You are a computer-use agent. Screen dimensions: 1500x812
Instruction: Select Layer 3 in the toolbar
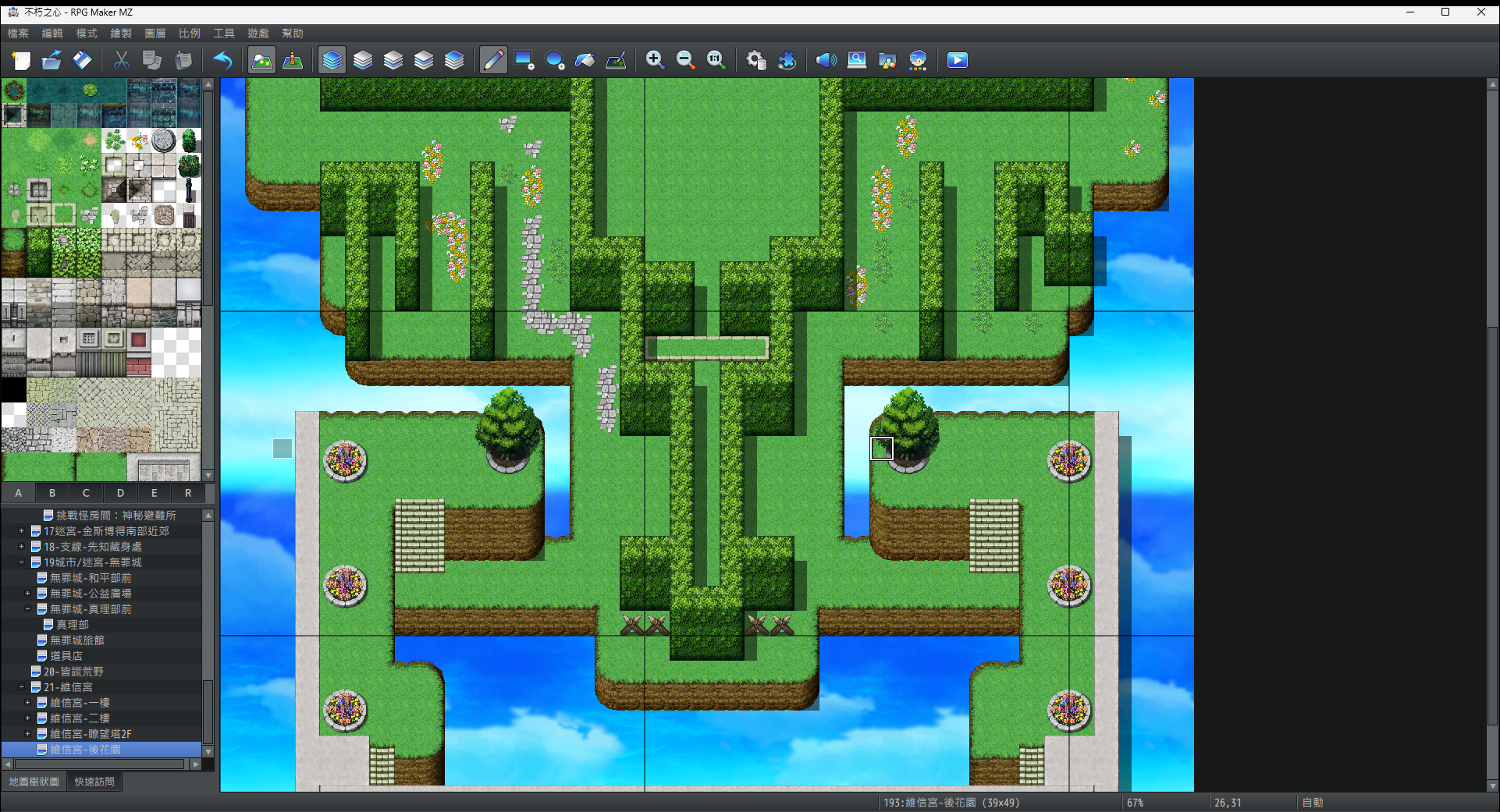click(x=424, y=60)
